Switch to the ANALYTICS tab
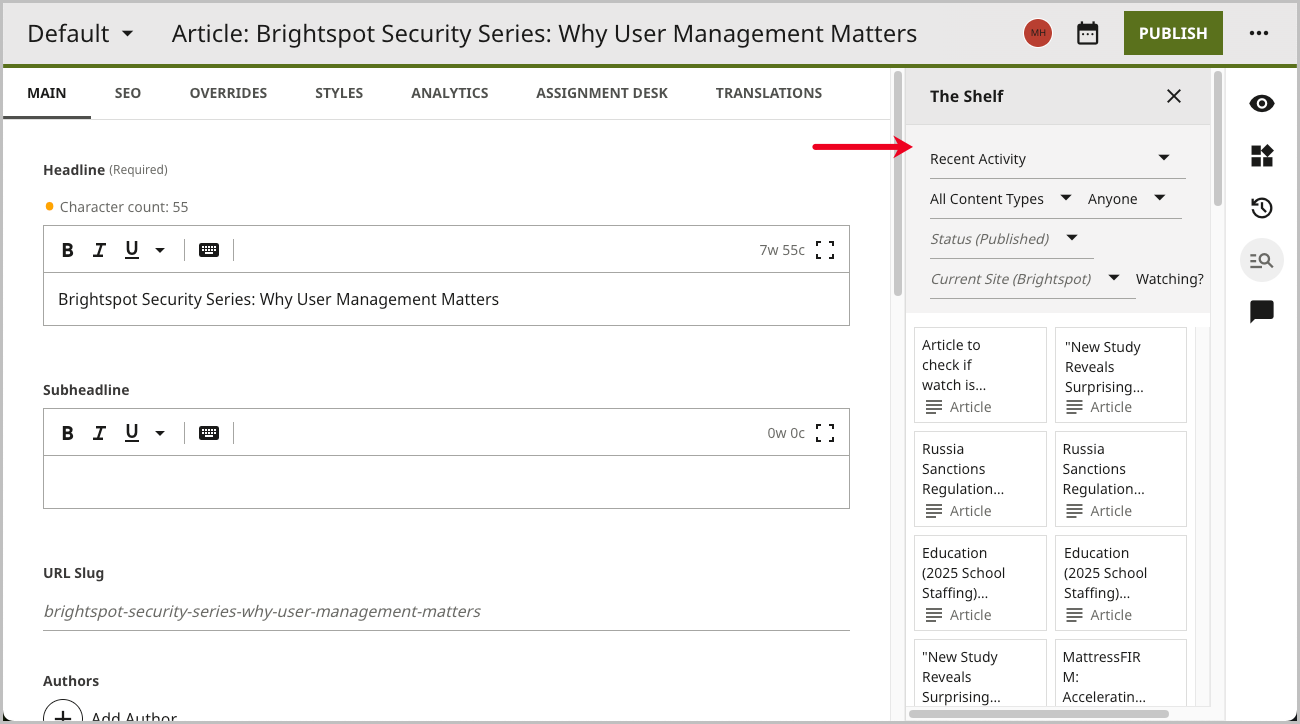Image resolution: width=1300 pixels, height=724 pixels. coord(450,93)
